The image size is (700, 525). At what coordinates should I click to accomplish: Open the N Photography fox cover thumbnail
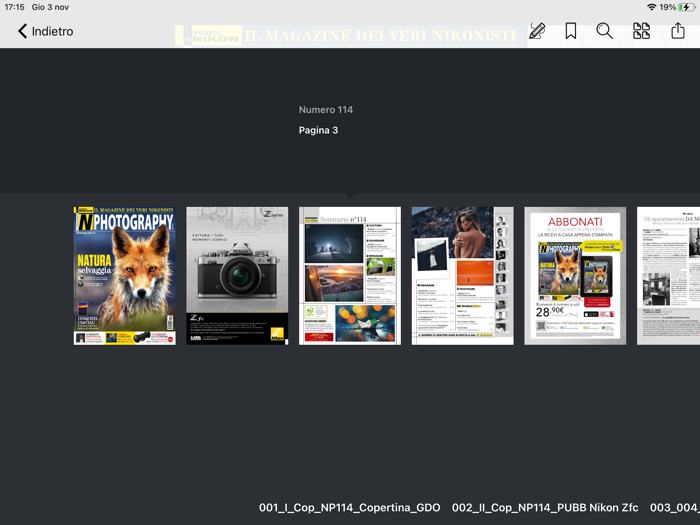125,275
